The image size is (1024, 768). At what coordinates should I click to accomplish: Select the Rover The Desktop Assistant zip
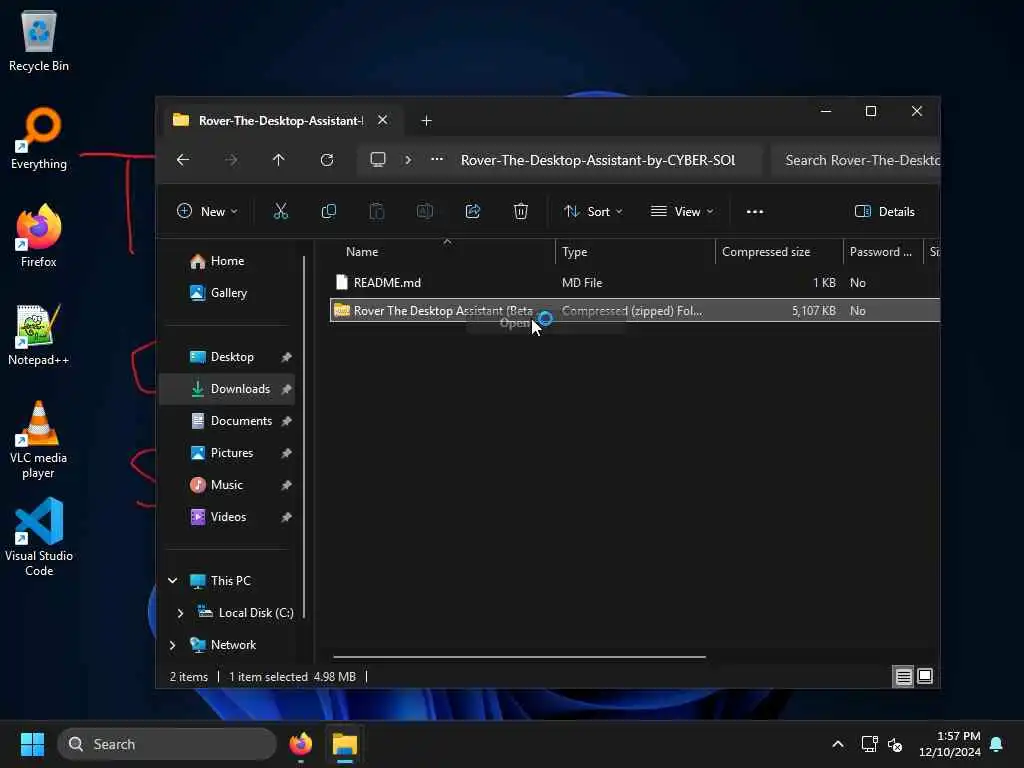(x=635, y=310)
